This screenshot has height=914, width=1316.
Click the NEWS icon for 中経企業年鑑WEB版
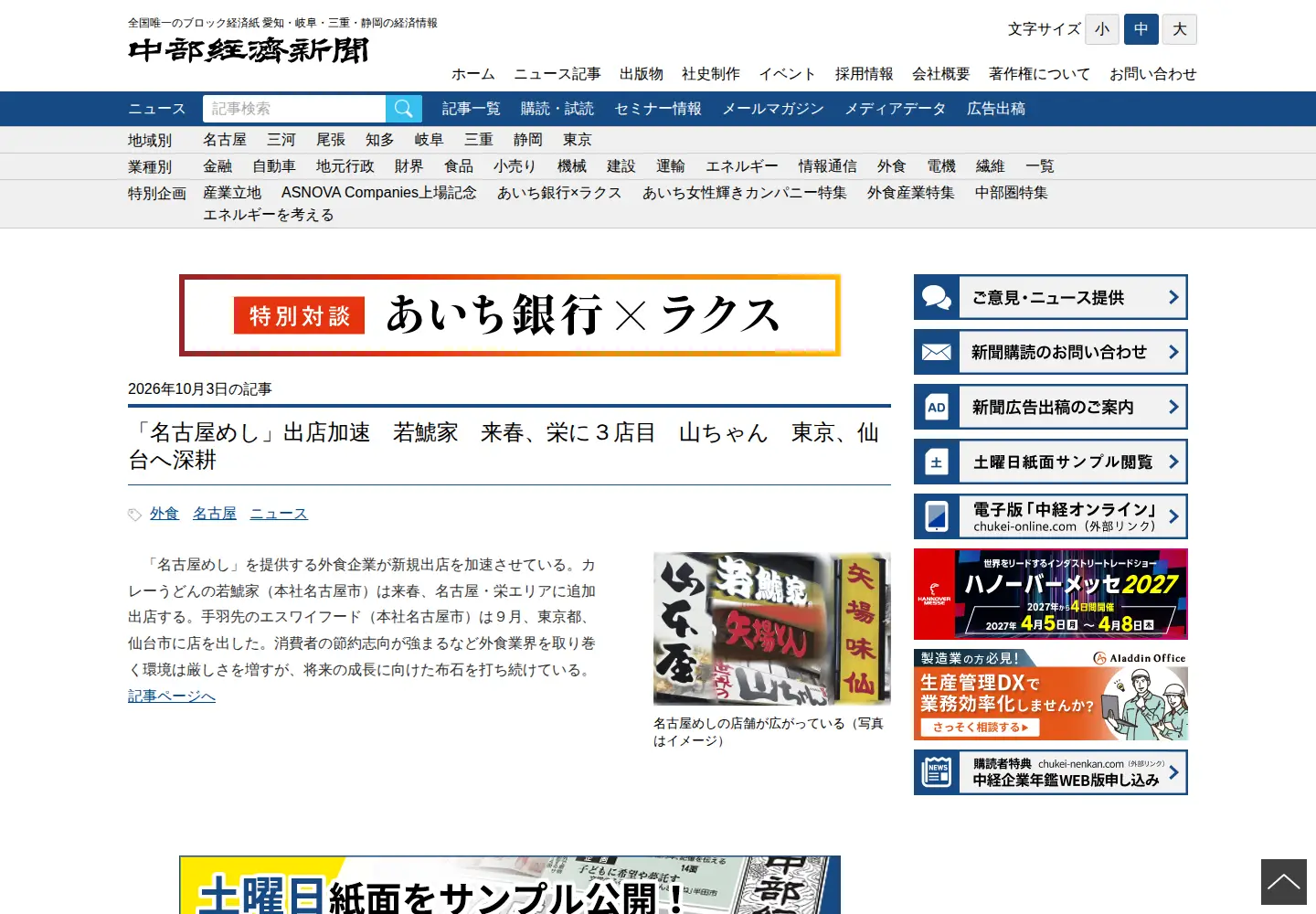click(x=937, y=772)
